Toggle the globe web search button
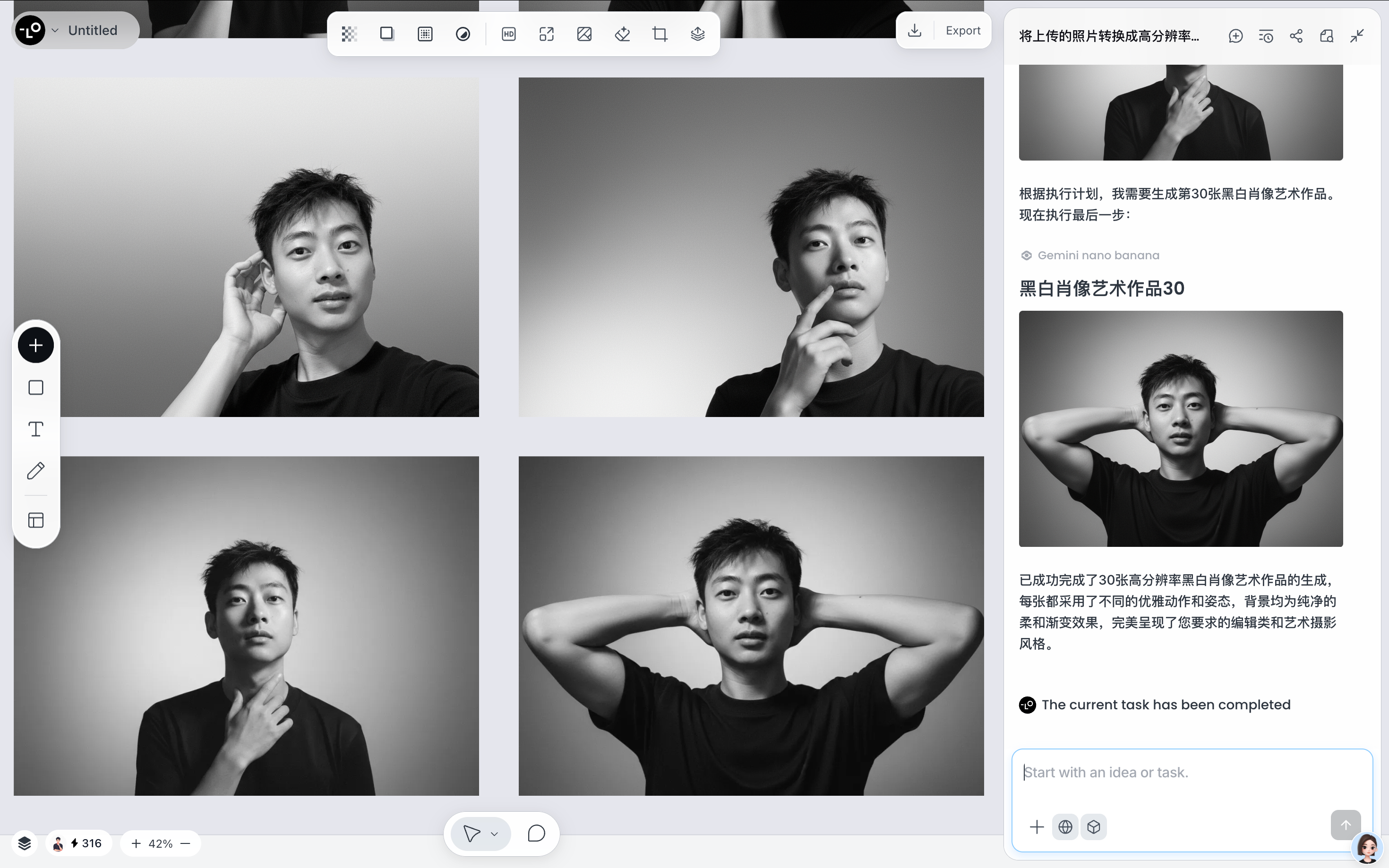The height and width of the screenshot is (868, 1389). pos(1065,826)
